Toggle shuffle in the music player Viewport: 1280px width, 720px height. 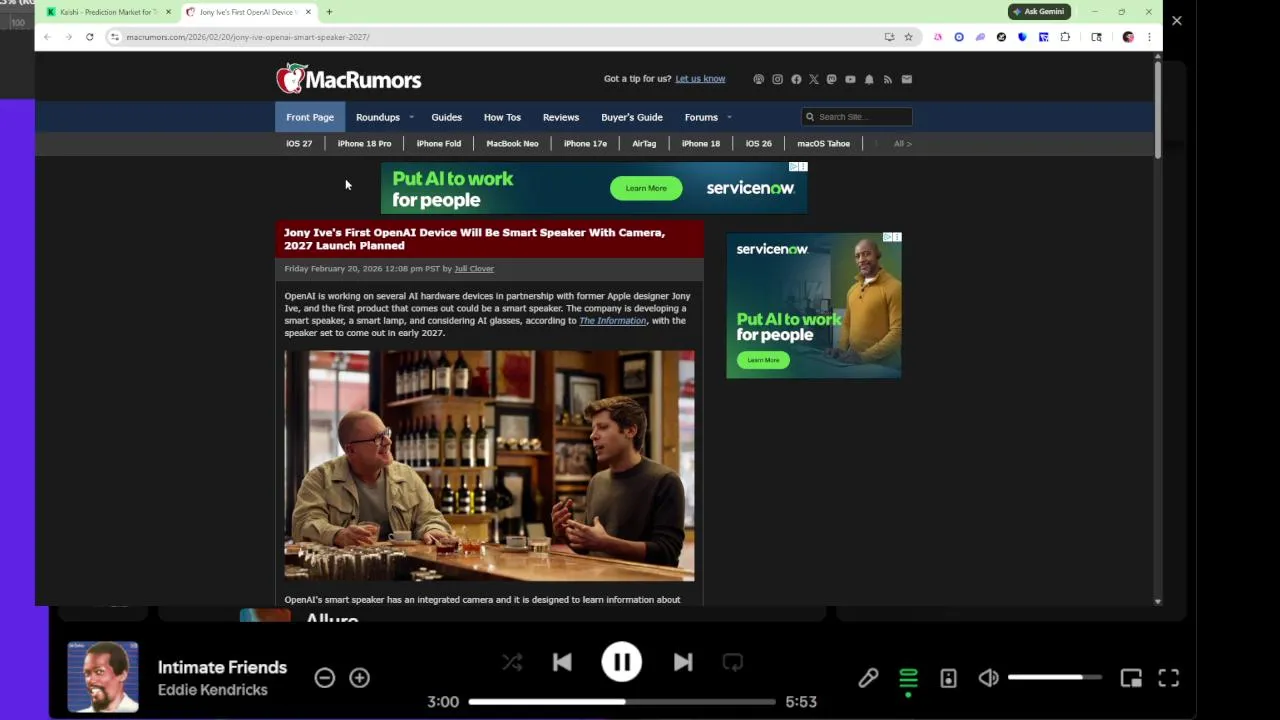coord(512,662)
